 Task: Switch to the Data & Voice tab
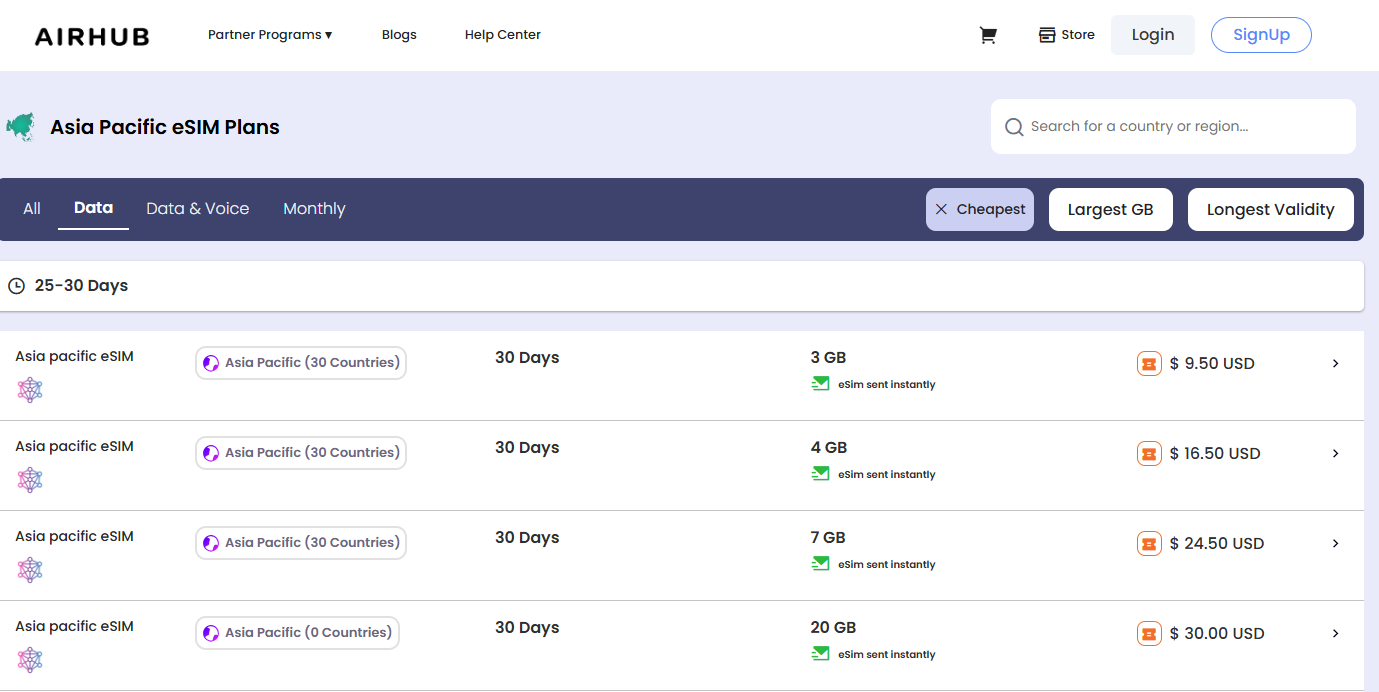pos(197,209)
